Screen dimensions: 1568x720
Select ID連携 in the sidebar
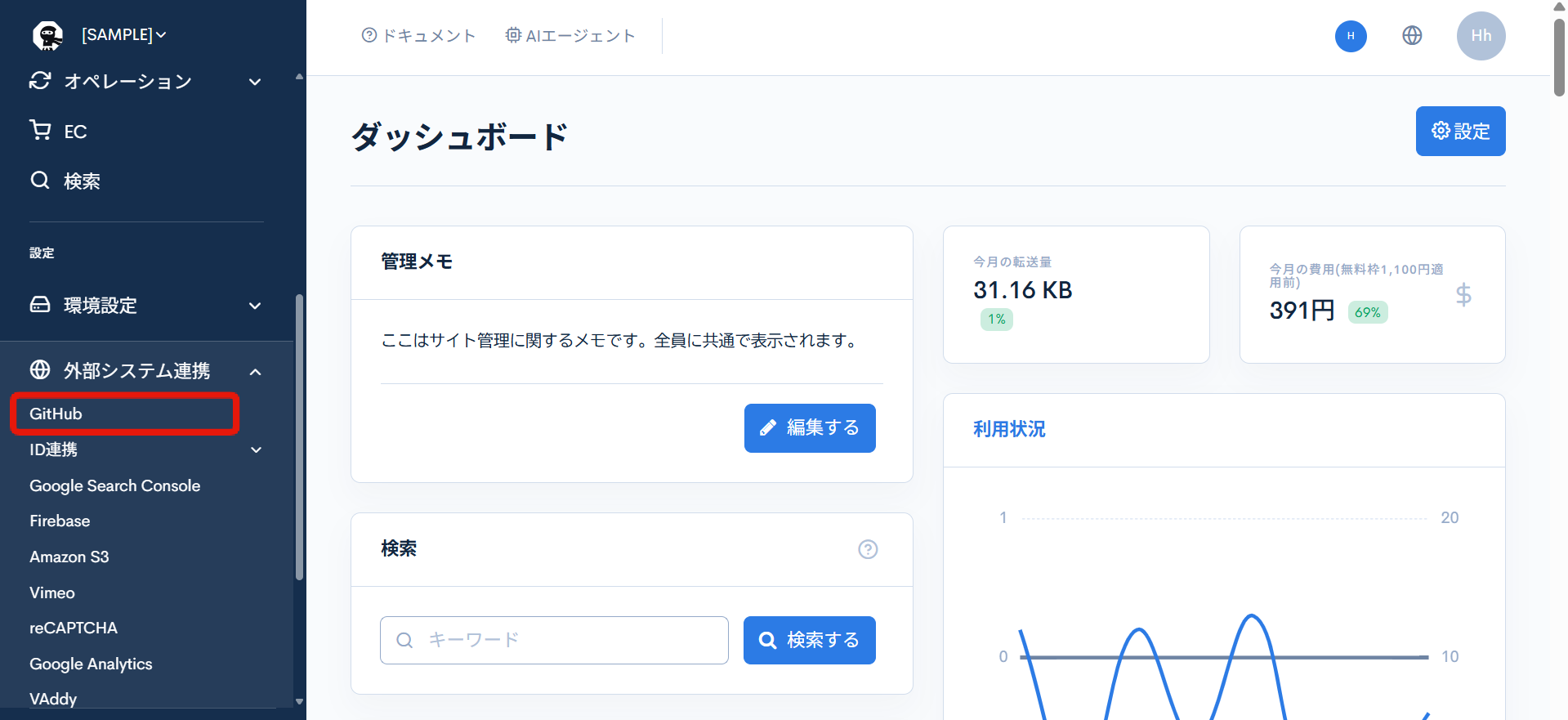54,449
